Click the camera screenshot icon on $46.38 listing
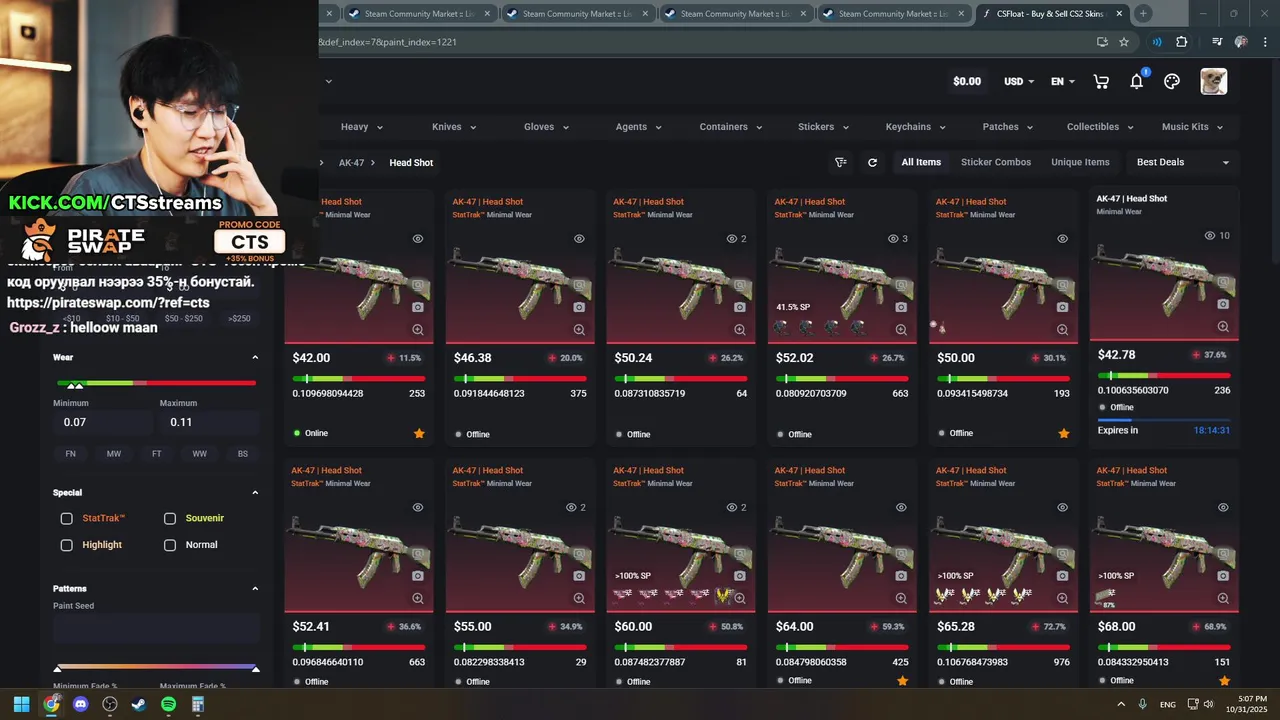1280x720 pixels. (579, 307)
